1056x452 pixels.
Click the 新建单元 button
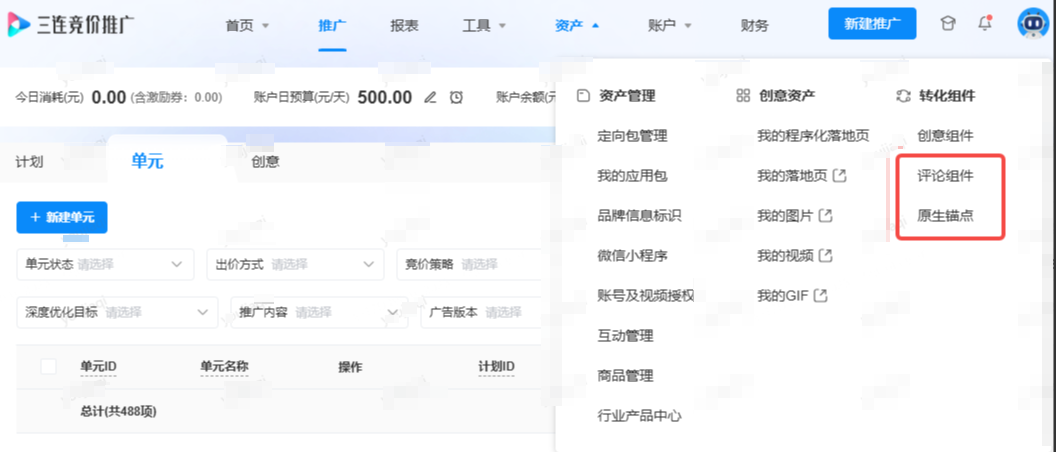click(62, 218)
